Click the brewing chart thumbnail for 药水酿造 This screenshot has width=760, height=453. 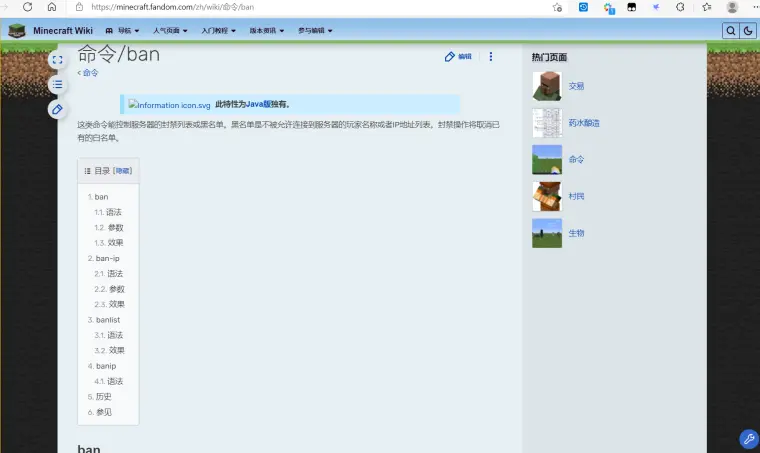[x=547, y=123]
